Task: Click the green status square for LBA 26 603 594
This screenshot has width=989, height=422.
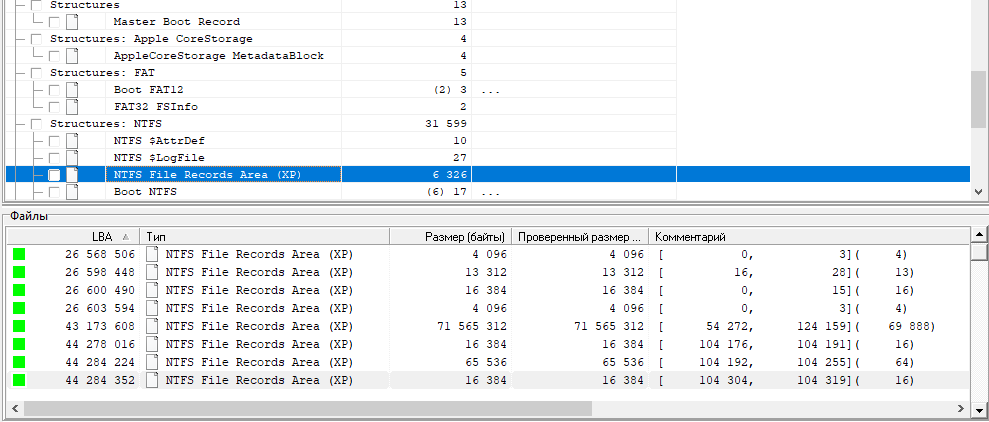Action: [x=19, y=308]
